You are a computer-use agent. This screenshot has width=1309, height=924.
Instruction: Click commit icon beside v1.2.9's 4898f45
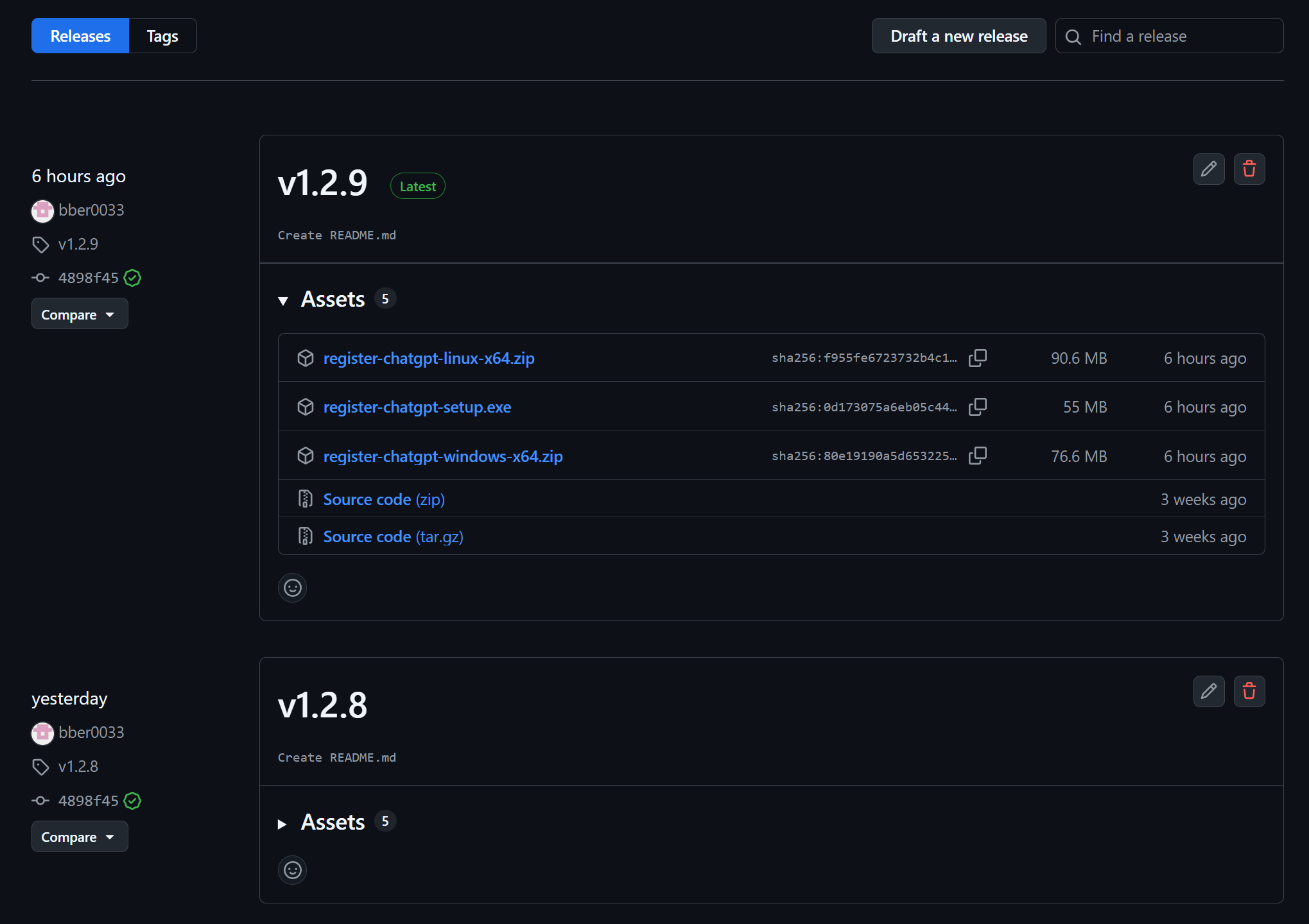click(x=40, y=278)
